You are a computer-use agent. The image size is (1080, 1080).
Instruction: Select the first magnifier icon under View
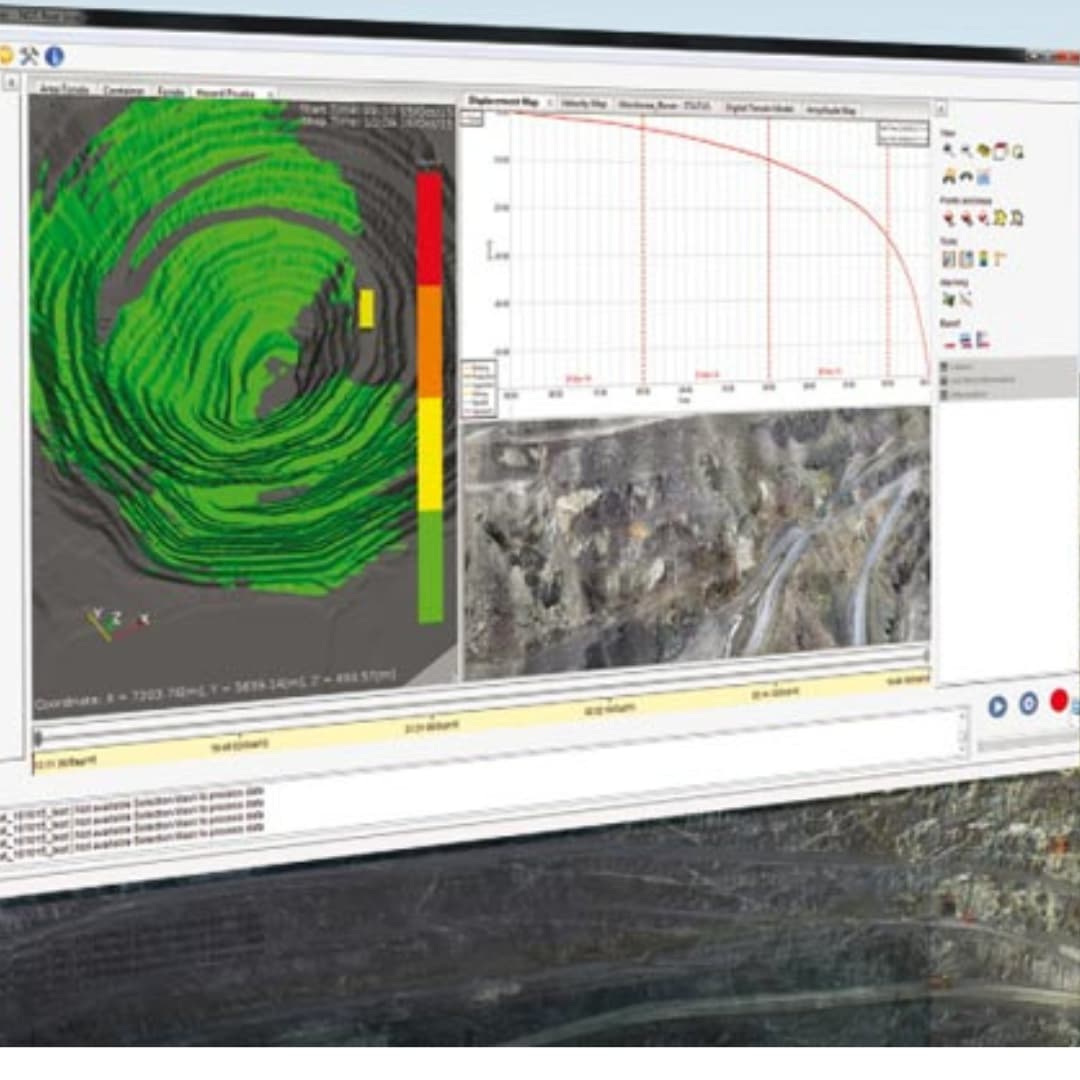tap(948, 150)
